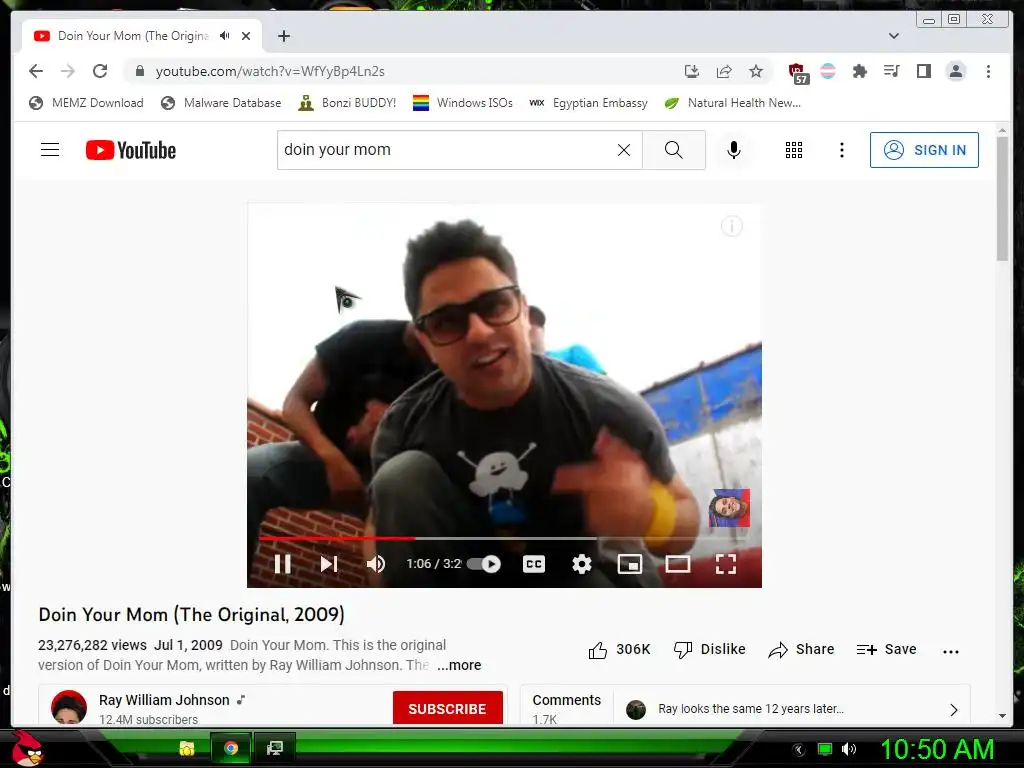
Task: View site information lock icon
Action: tap(139, 71)
